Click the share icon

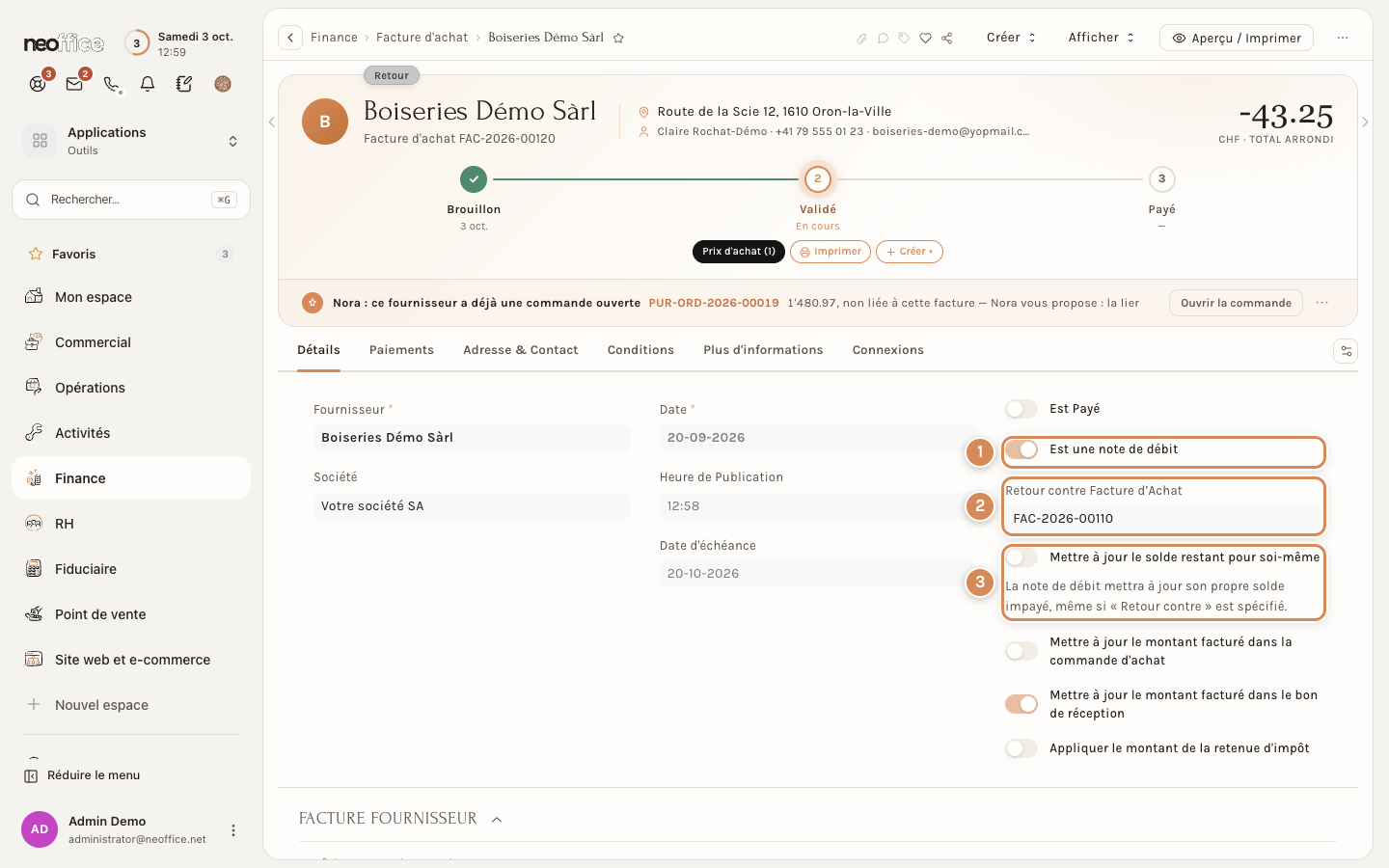(947, 39)
